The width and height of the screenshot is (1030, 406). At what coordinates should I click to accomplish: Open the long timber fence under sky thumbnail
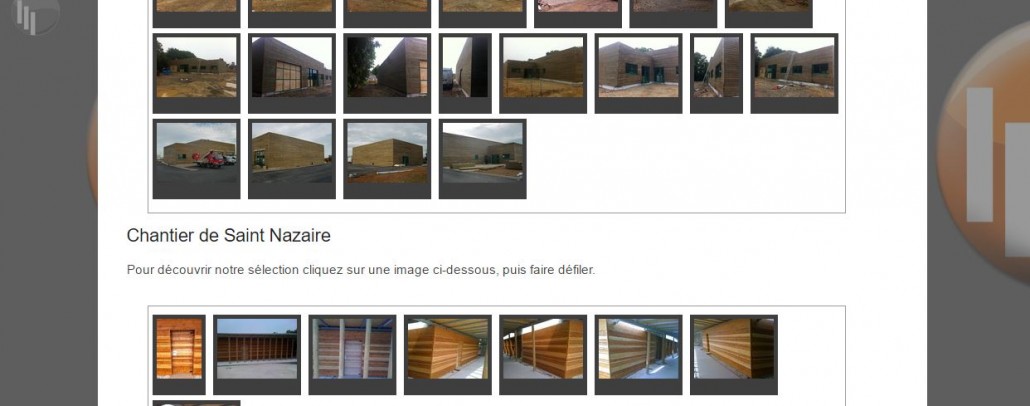click(x=257, y=355)
